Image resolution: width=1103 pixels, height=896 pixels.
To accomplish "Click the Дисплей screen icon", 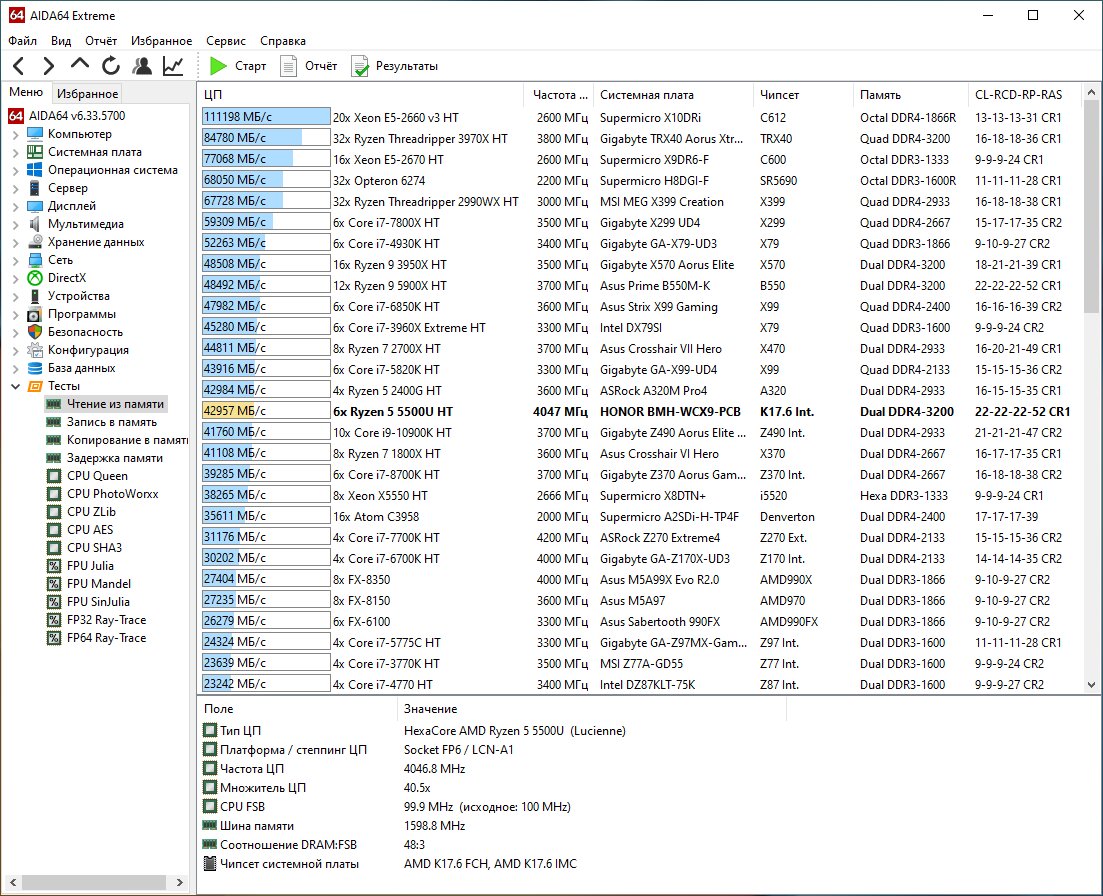I will 35,206.
